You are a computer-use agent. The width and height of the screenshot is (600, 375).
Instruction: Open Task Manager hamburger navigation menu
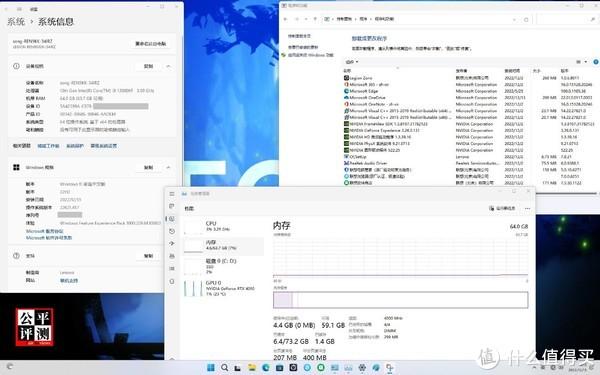(x=172, y=194)
